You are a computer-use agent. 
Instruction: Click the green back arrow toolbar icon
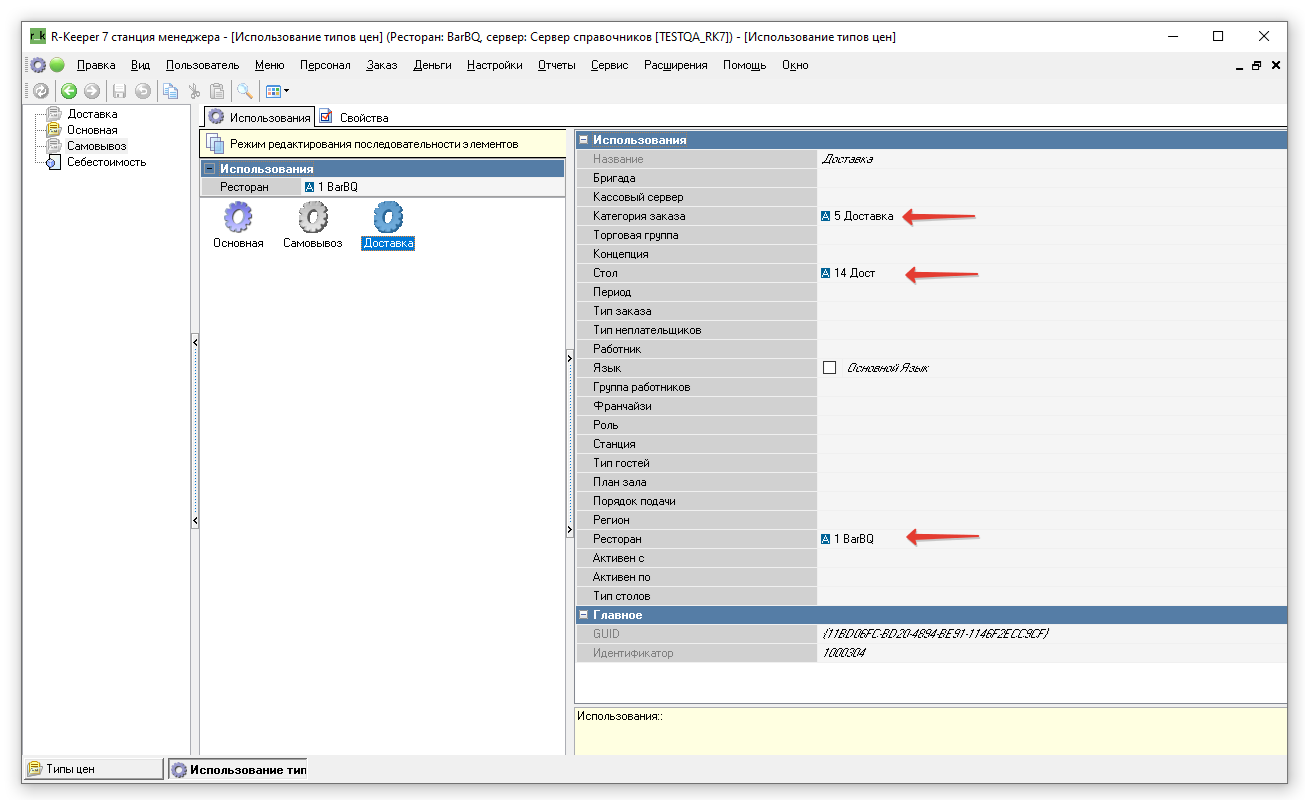[69, 91]
